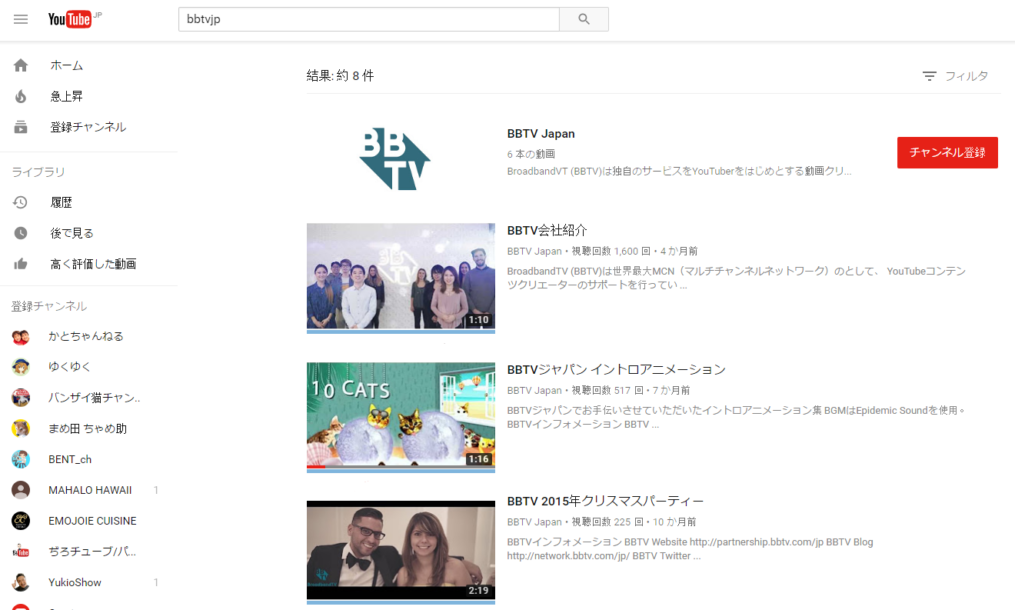Click BBTV Japan uploader under BBTV会社紹介

(535, 251)
